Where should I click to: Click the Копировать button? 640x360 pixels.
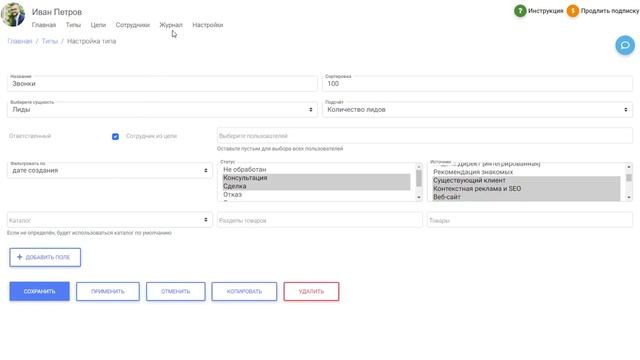tap(244, 291)
